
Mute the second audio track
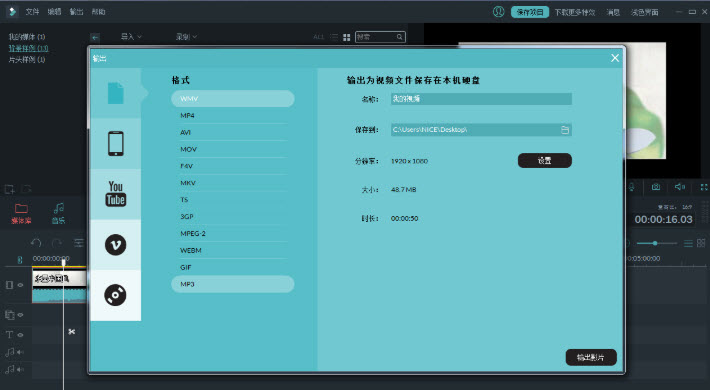[x=20, y=369]
